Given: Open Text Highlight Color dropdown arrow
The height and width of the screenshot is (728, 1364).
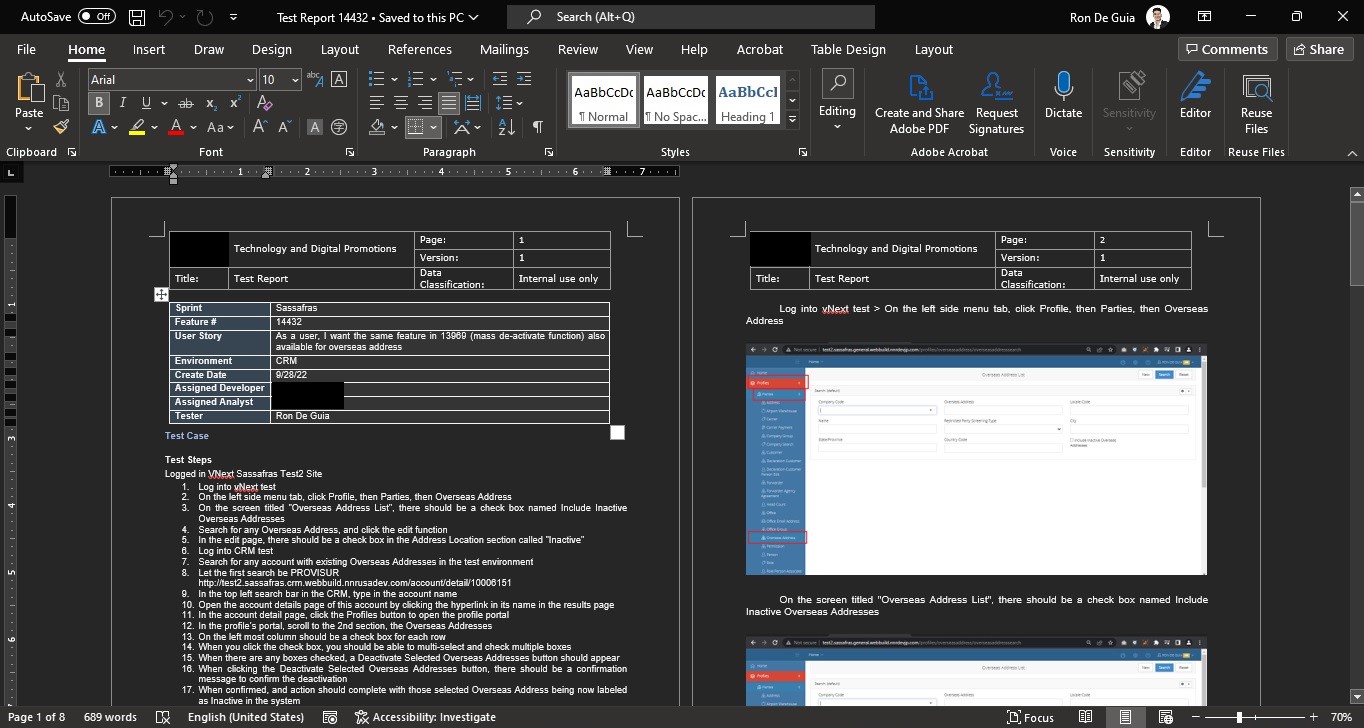Looking at the screenshot, I should point(154,128).
